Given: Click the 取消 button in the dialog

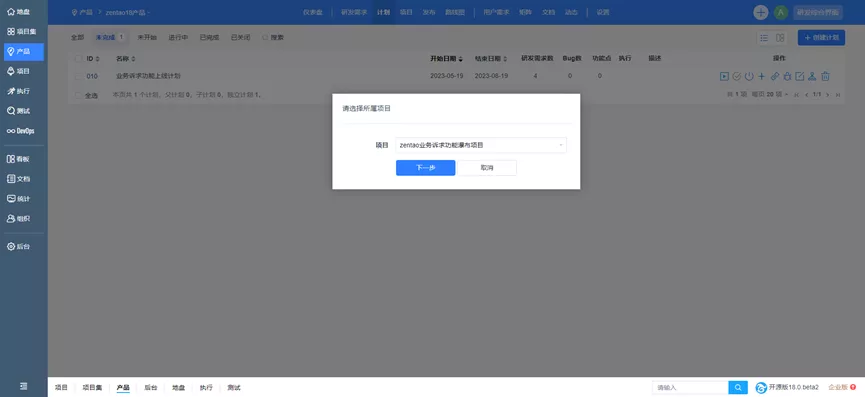Looking at the screenshot, I should (x=487, y=168).
